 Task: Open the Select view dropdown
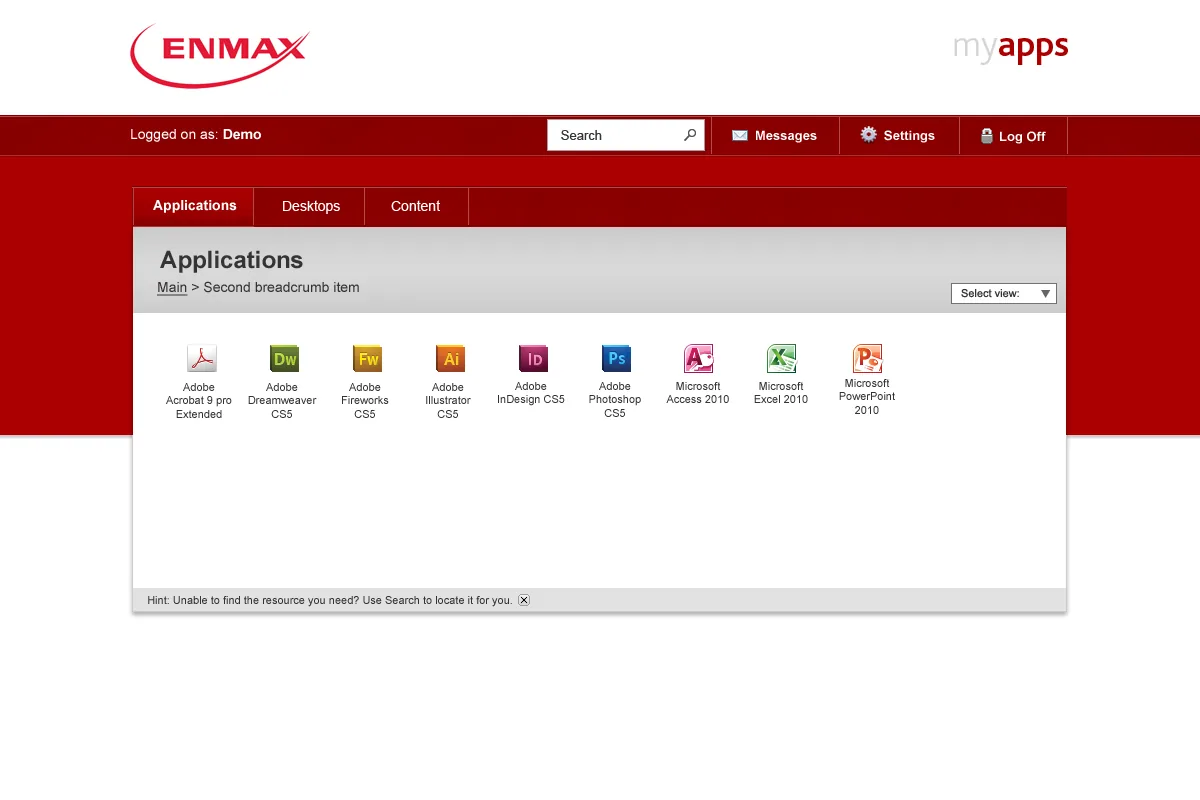click(x=1003, y=293)
